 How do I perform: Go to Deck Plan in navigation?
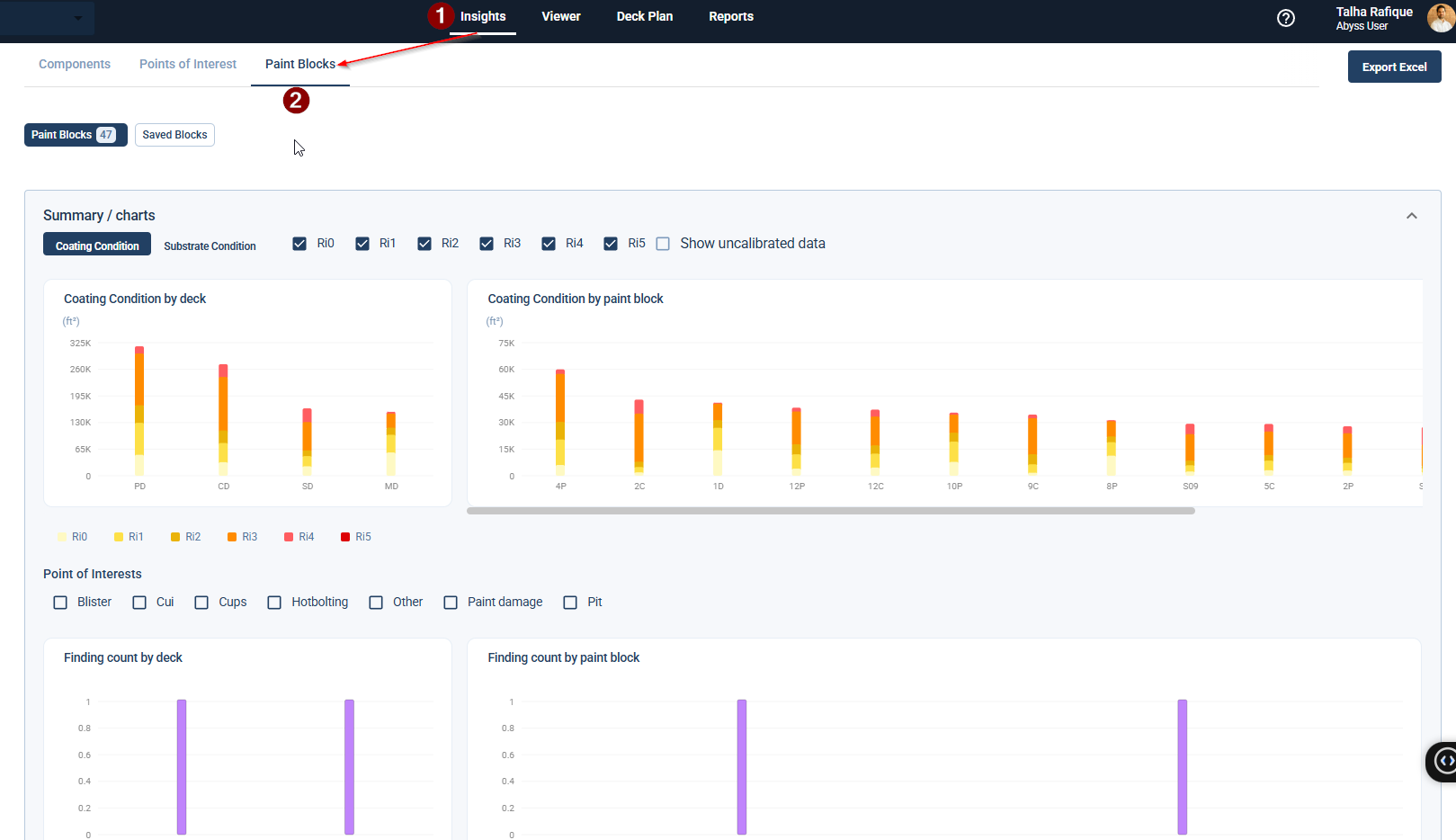(644, 16)
